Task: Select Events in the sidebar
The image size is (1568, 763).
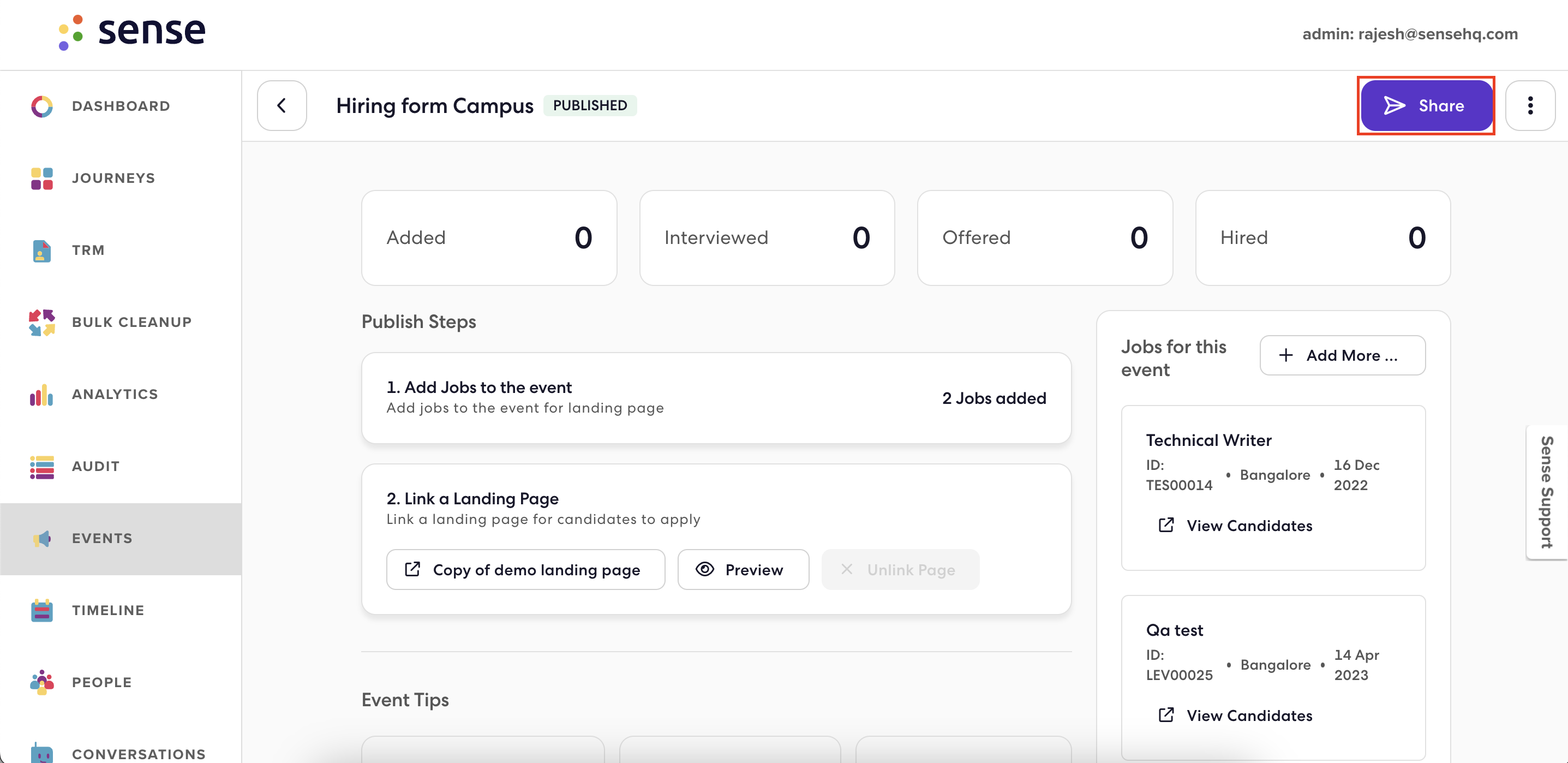Action: (x=121, y=539)
